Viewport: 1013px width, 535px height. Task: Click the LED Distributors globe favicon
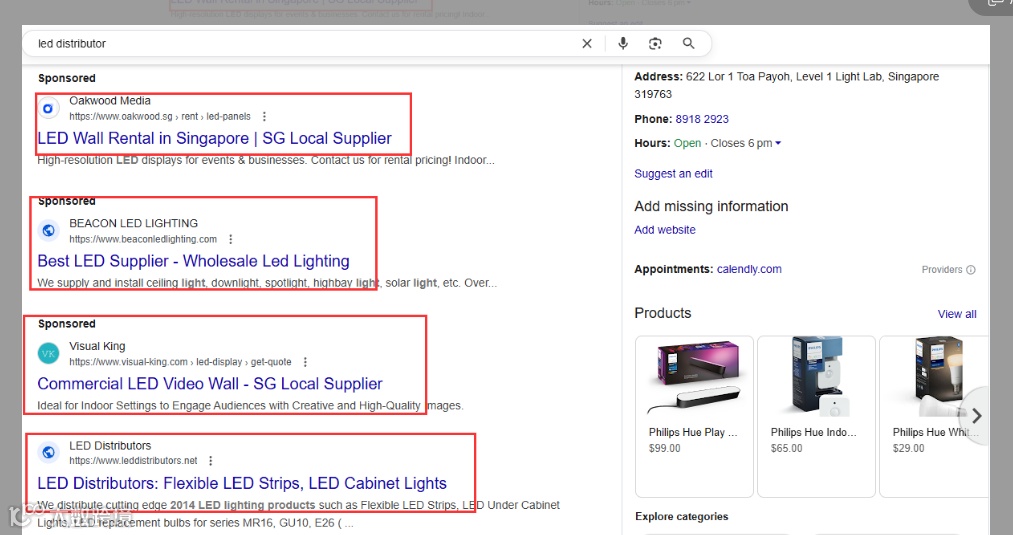tap(48, 453)
